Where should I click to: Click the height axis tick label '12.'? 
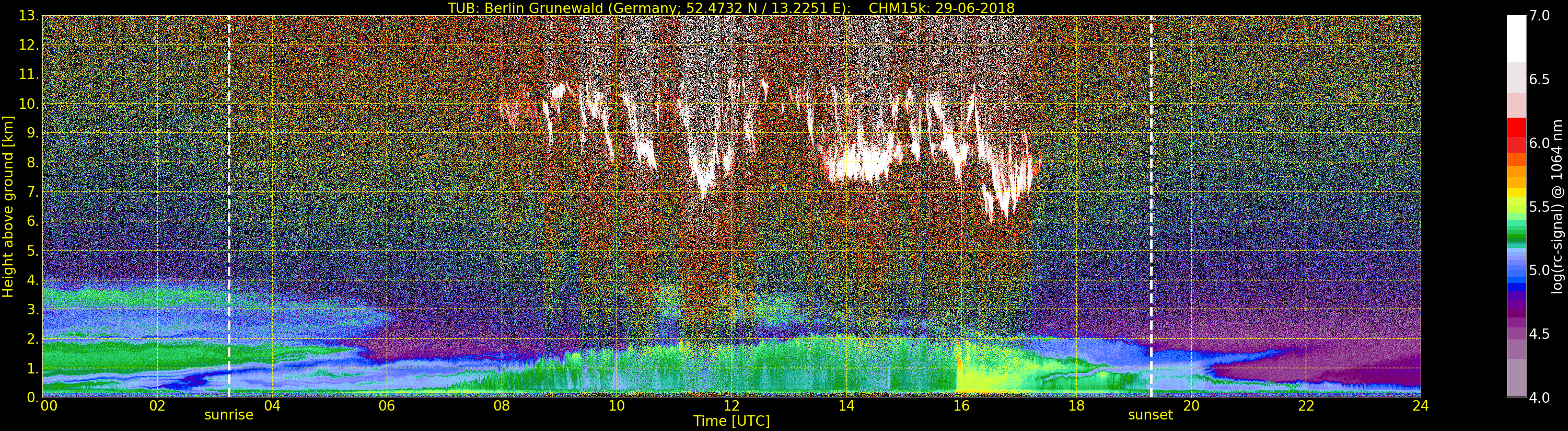click(29, 46)
